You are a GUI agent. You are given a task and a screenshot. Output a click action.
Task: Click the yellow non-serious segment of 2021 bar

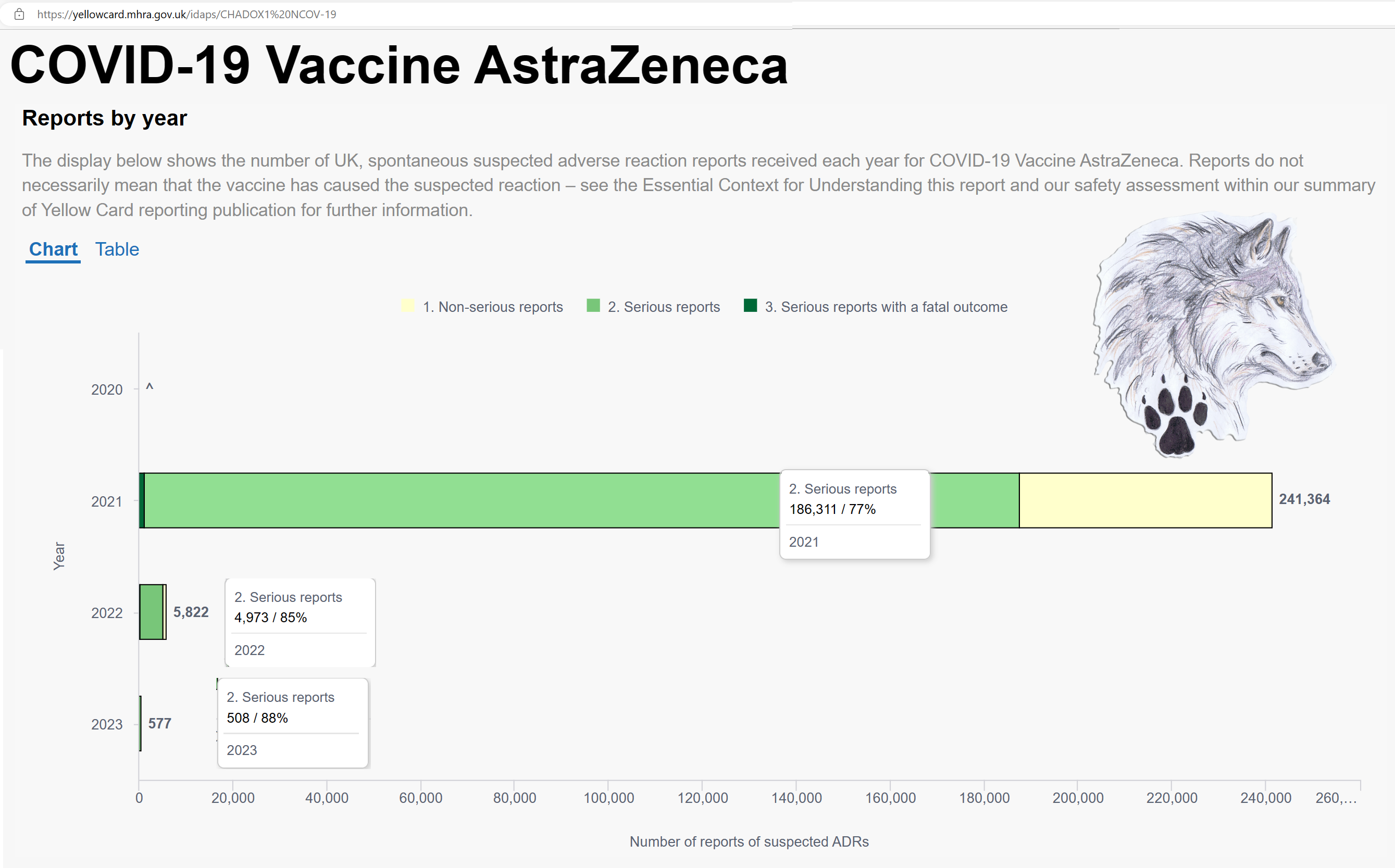pos(1146,500)
